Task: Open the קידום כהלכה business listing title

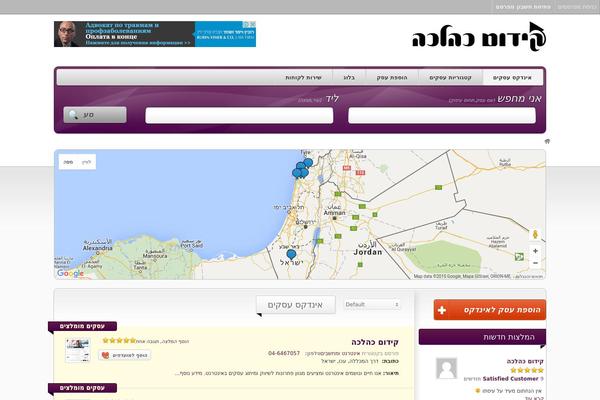Action: (x=375, y=342)
